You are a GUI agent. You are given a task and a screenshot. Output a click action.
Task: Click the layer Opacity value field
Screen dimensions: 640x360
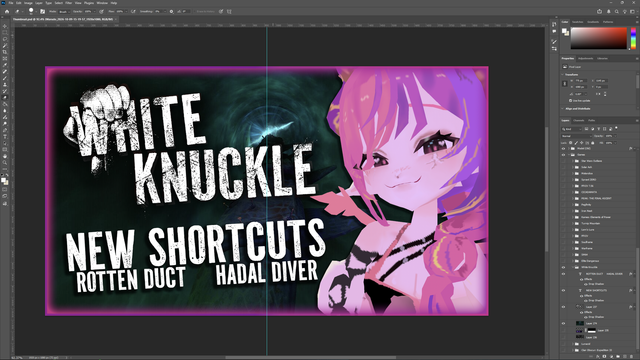609,136
